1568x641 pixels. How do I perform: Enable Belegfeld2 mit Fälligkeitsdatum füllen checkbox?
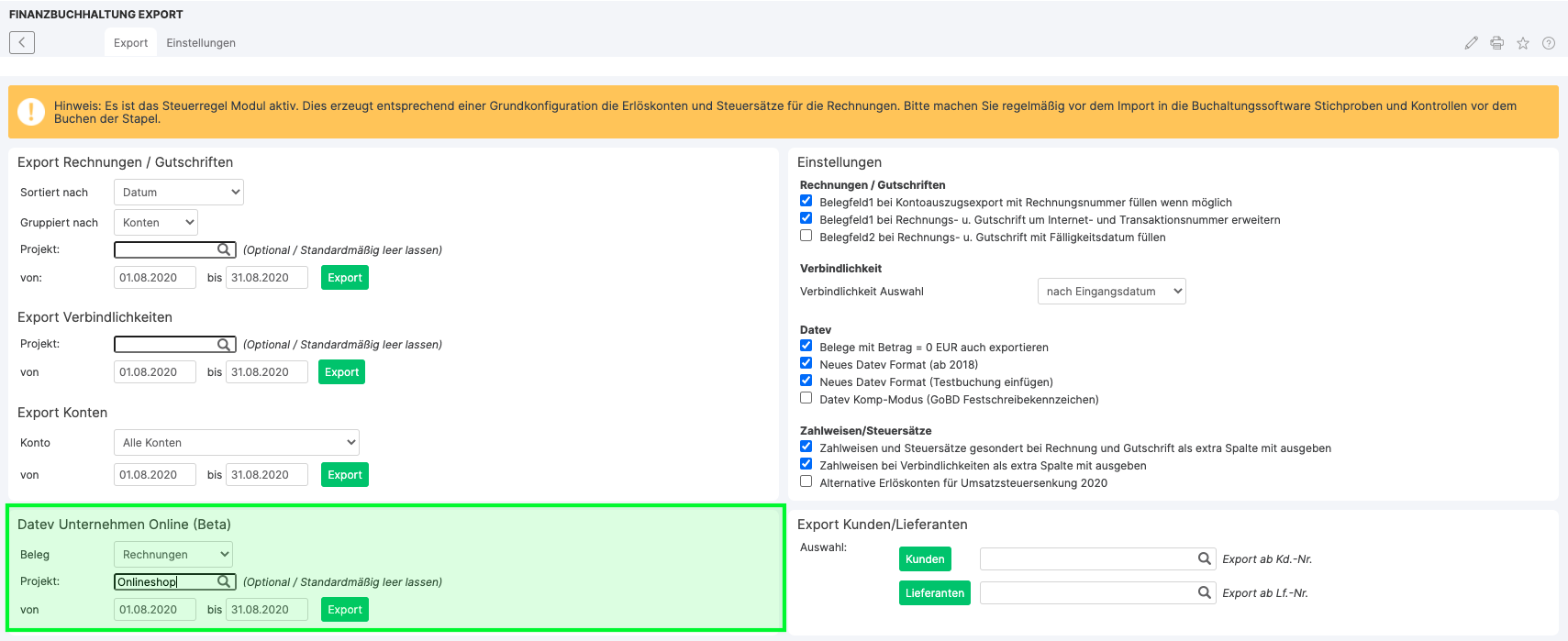(x=806, y=236)
